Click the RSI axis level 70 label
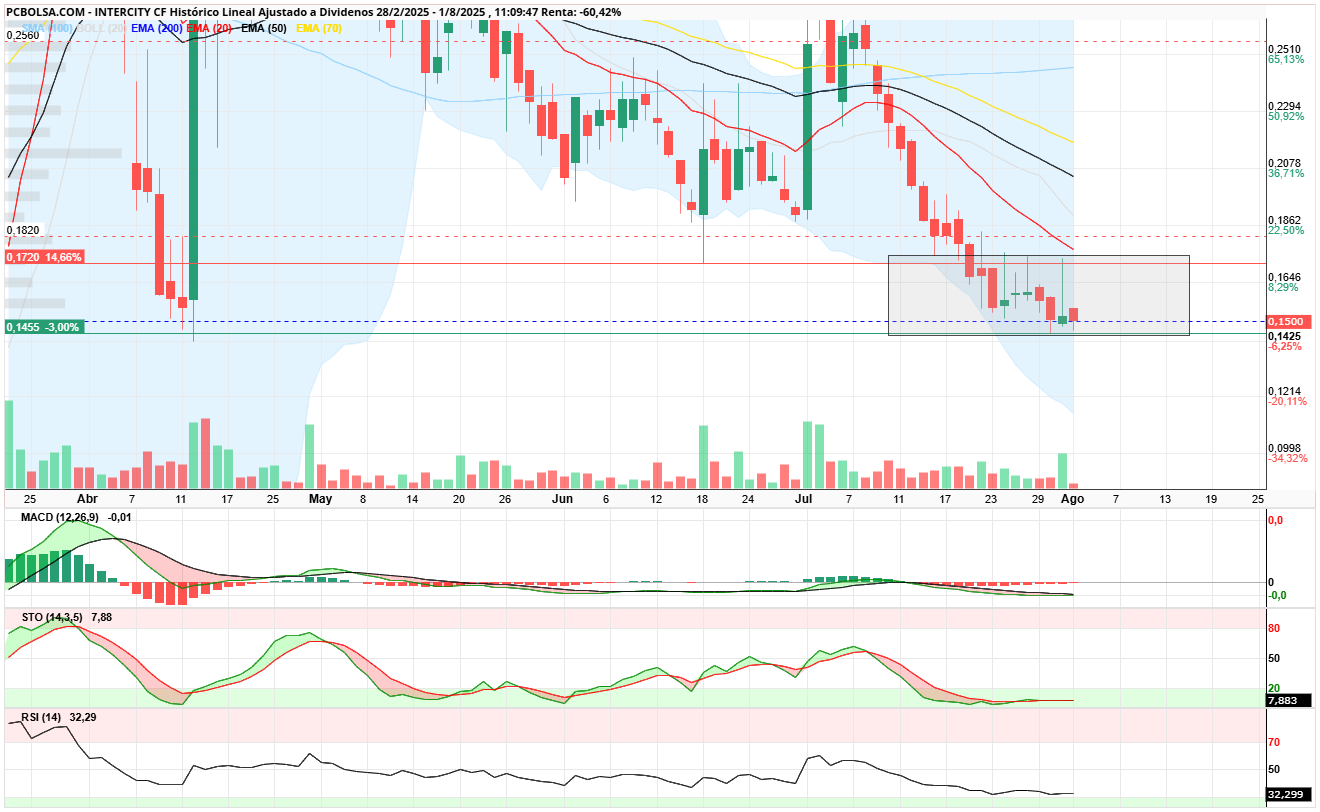This screenshot has height=812, width=1320. (x=1275, y=743)
